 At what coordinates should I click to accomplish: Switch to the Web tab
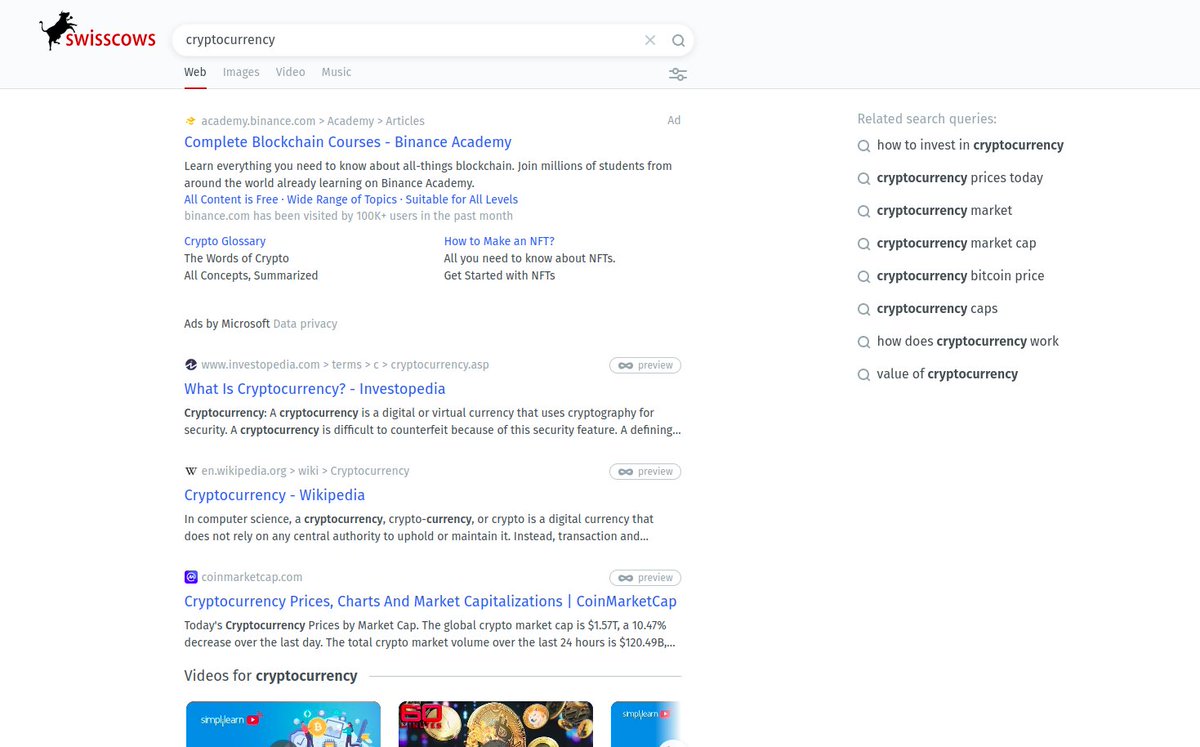(195, 72)
